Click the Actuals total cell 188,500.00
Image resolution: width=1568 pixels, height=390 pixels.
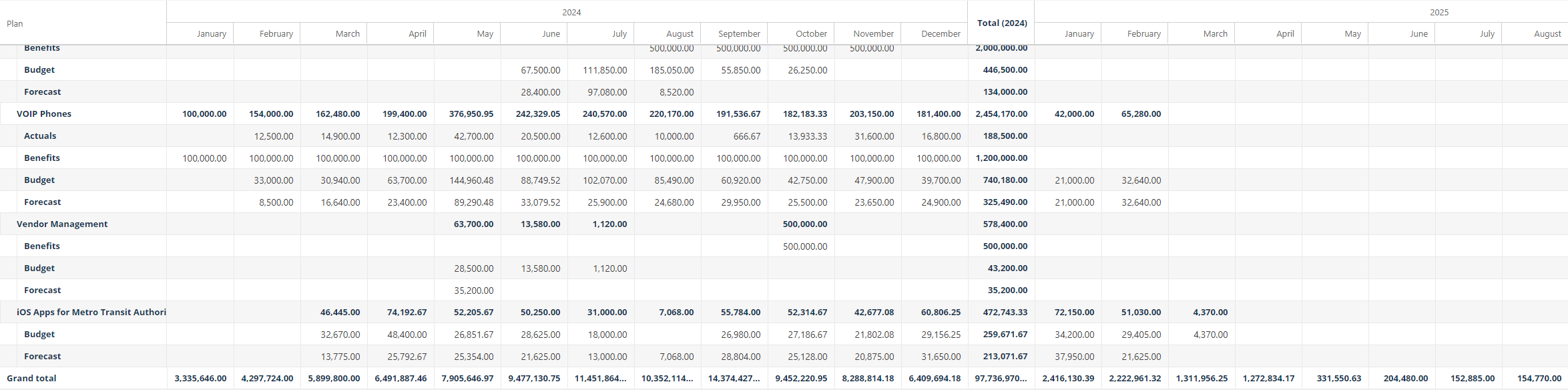1001,136
